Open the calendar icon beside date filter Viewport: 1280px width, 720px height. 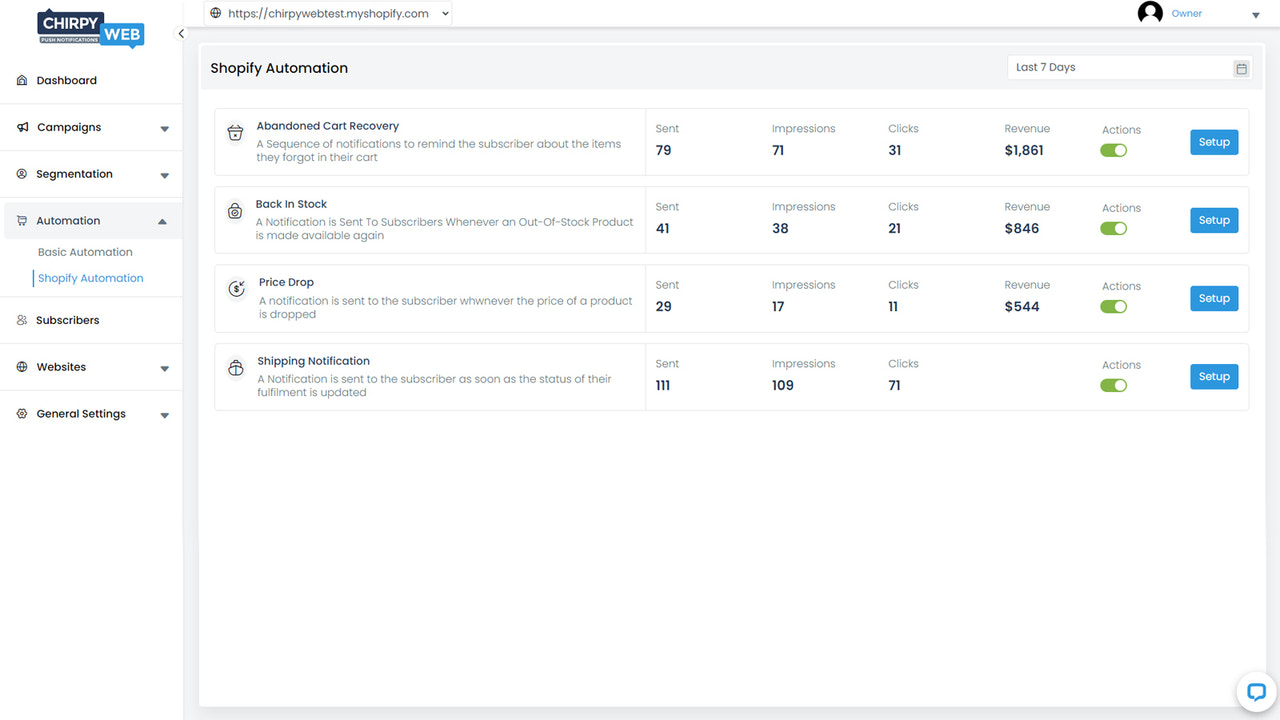[1241, 68]
